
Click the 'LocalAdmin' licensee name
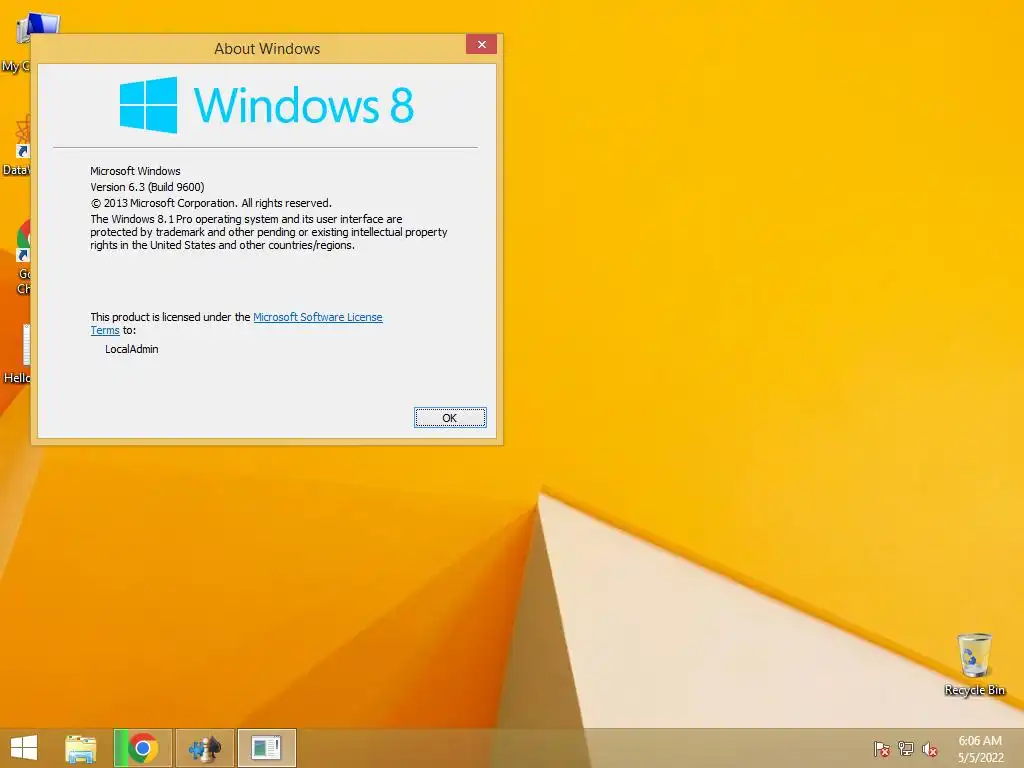(x=131, y=349)
